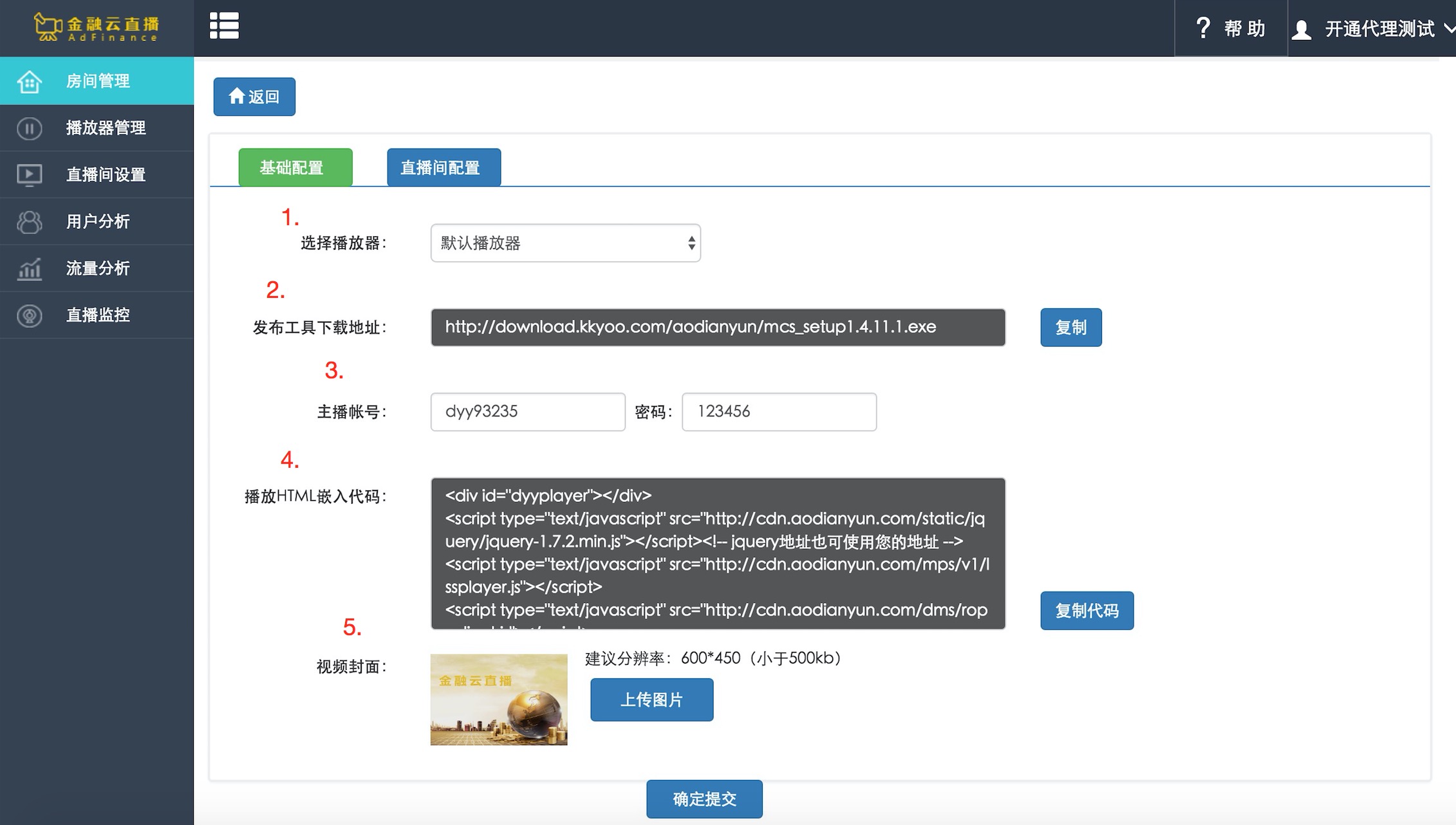
Task: Click the video cover thumbnail image
Action: click(499, 700)
